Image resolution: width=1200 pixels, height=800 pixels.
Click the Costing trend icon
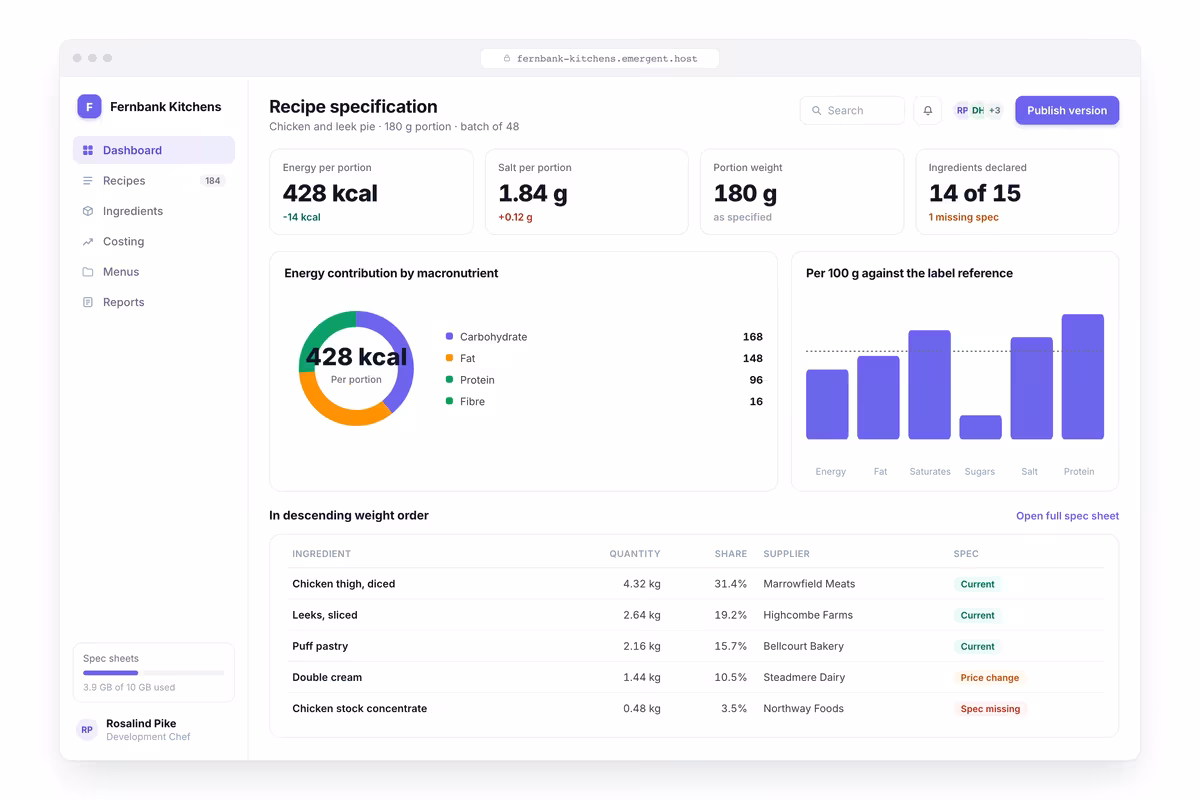(x=88, y=242)
